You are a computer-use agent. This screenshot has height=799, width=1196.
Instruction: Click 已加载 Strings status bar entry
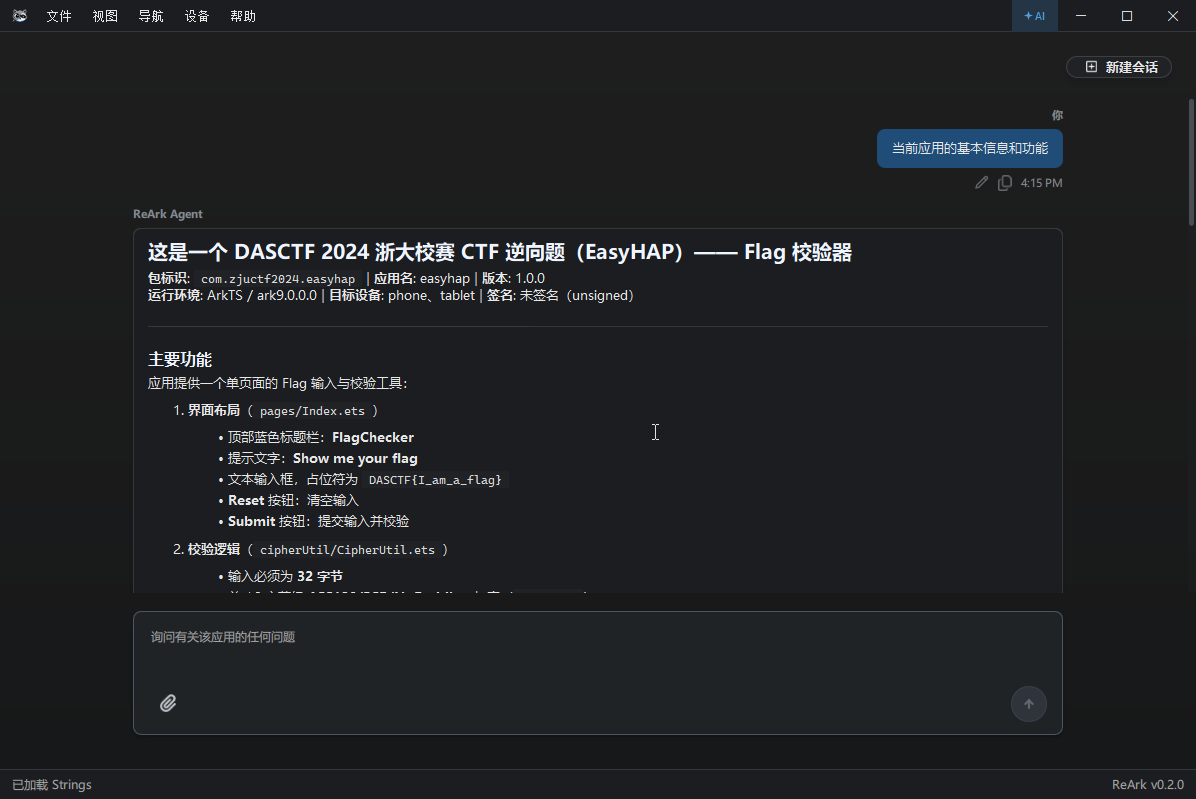(52, 785)
